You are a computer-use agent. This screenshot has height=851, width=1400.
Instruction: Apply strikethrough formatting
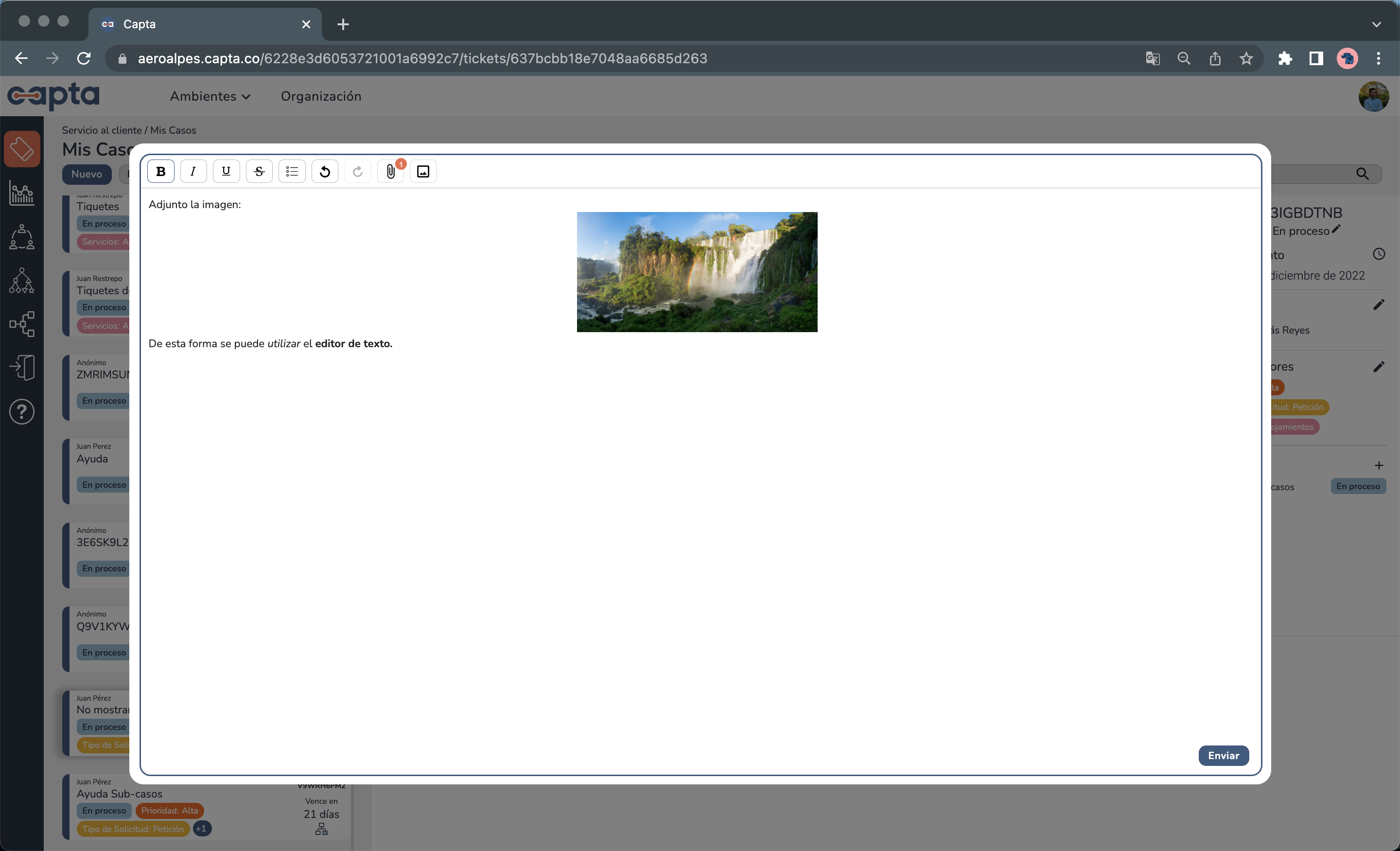(x=259, y=171)
